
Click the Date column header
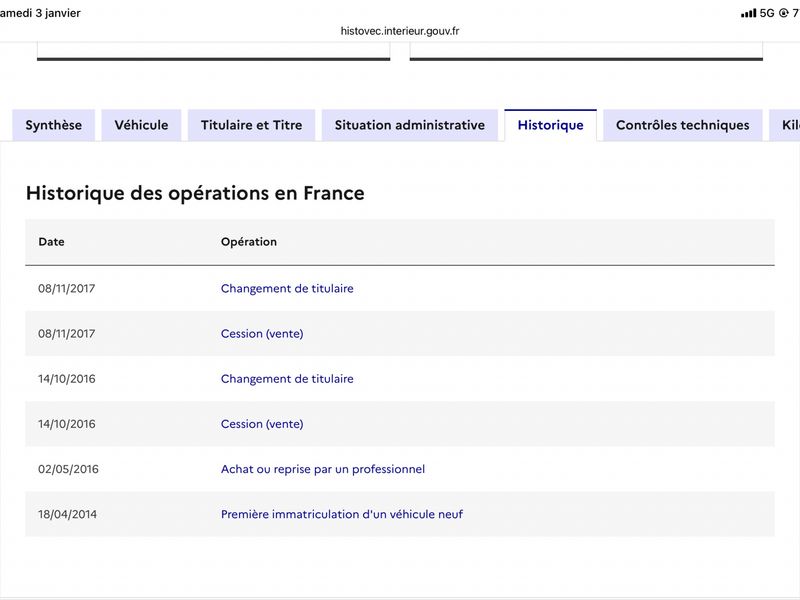click(52, 242)
